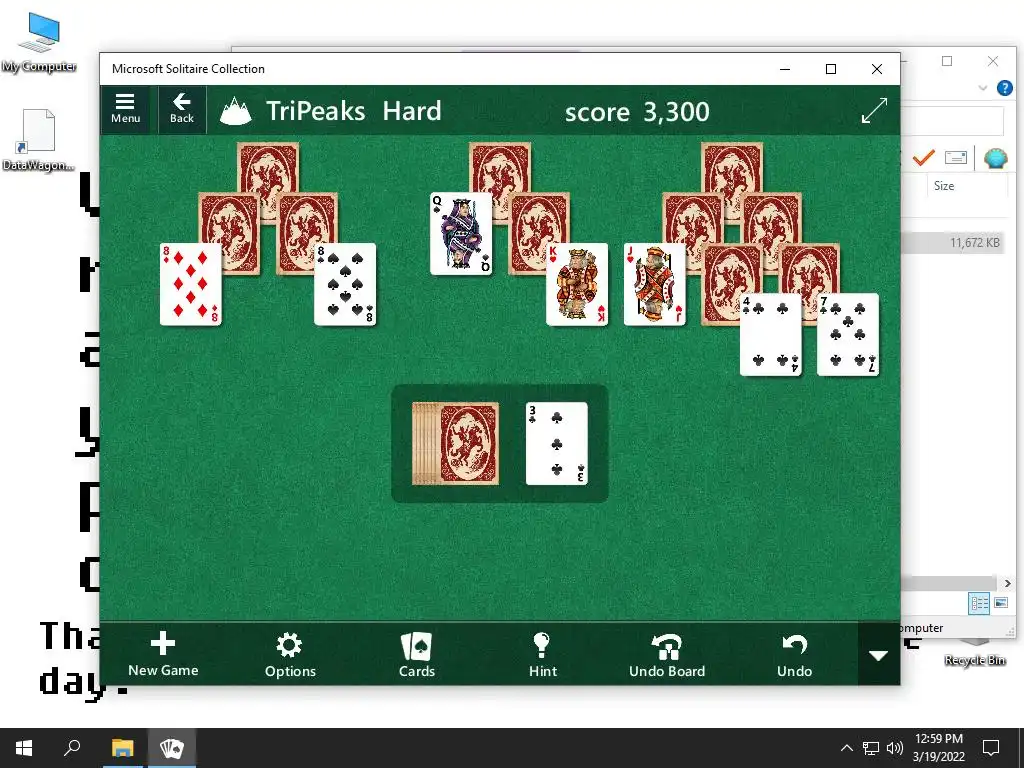Open the Windows Start menu
This screenshot has width=1024, height=768.
click(24, 748)
